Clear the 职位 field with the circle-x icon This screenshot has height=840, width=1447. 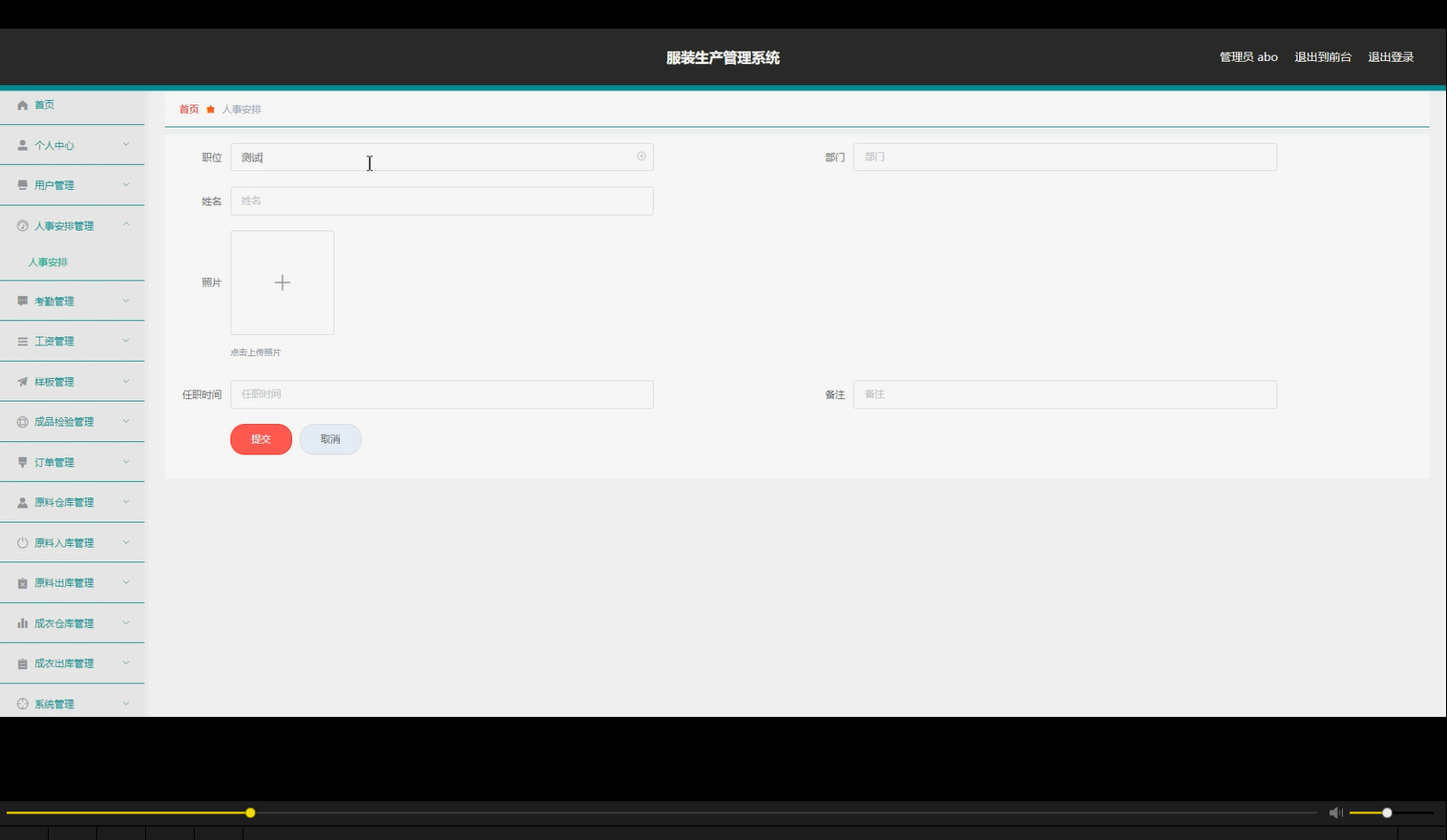[641, 157]
